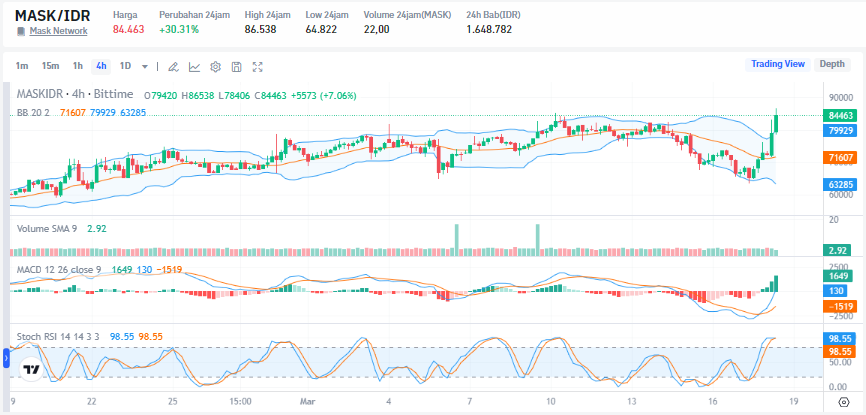Click the upper band tag 79929
The image size is (866, 415).
coord(839,131)
